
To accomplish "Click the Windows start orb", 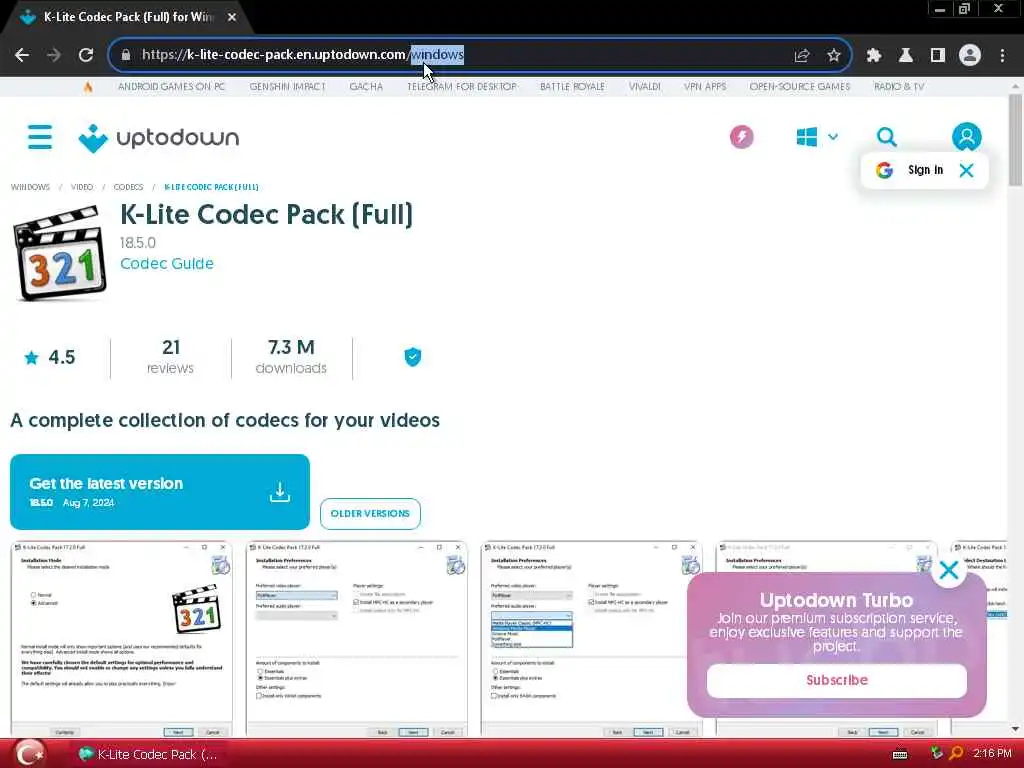I will (x=30, y=754).
